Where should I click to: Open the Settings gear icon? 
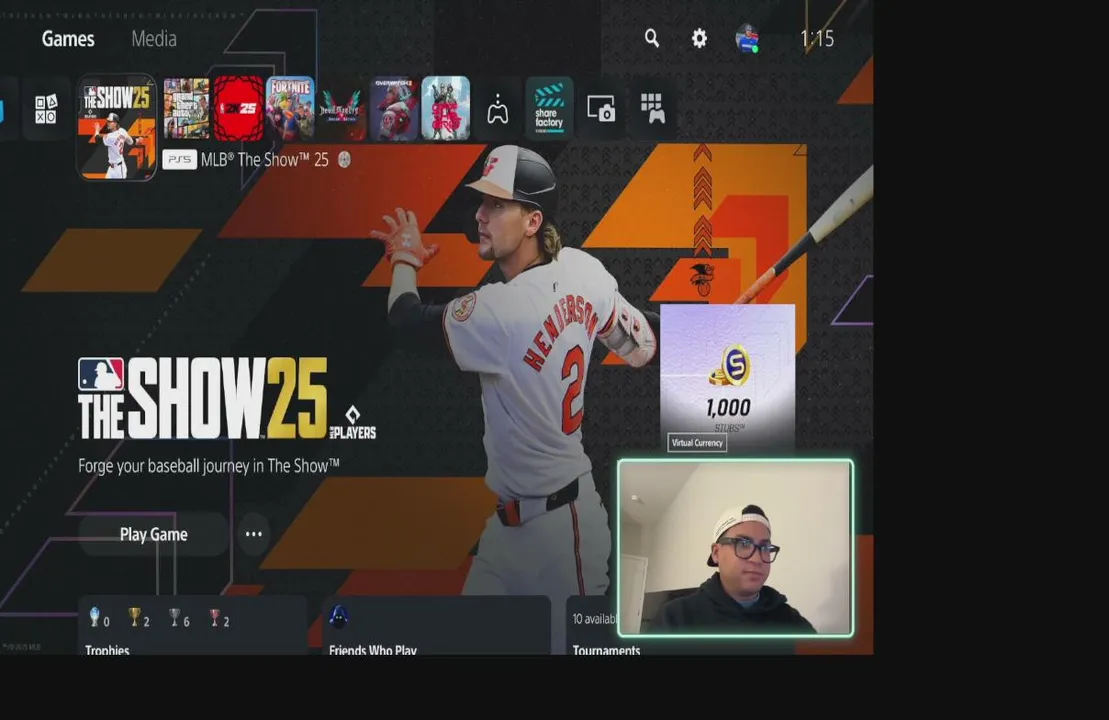tap(699, 38)
